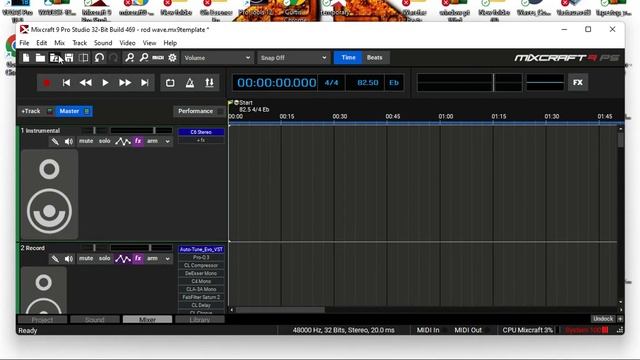Open the Edit menu
This screenshot has width=640, height=360.
pos(42,43)
